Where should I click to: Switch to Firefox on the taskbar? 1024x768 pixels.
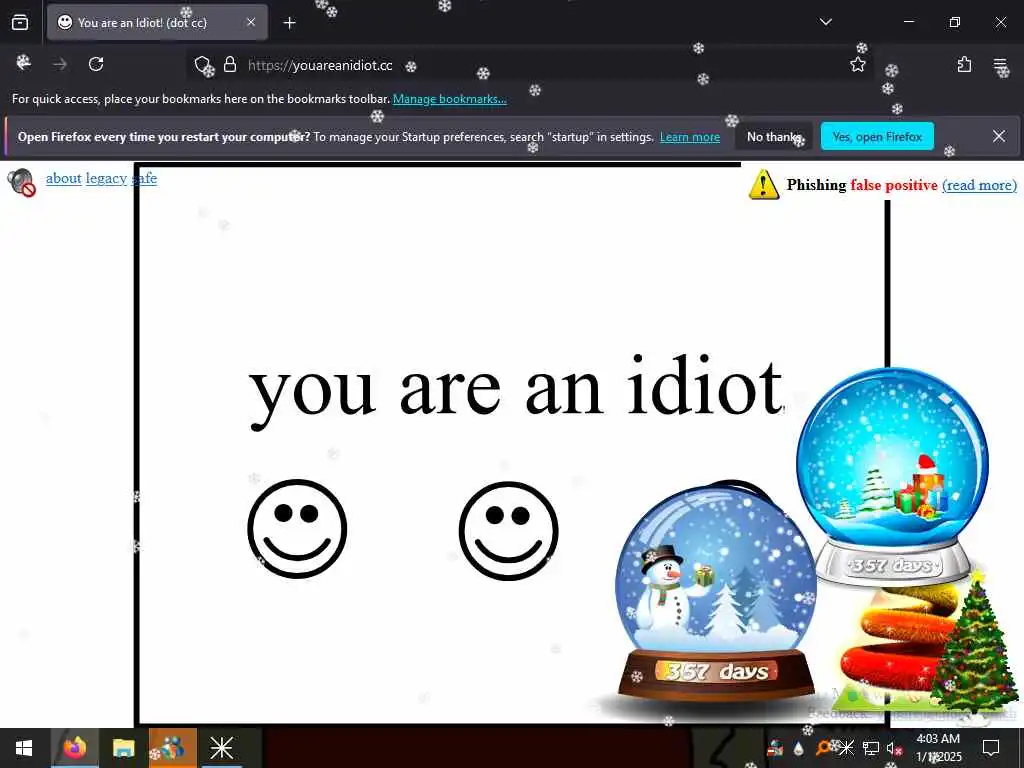pyautogui.click(x=74, y=748)
